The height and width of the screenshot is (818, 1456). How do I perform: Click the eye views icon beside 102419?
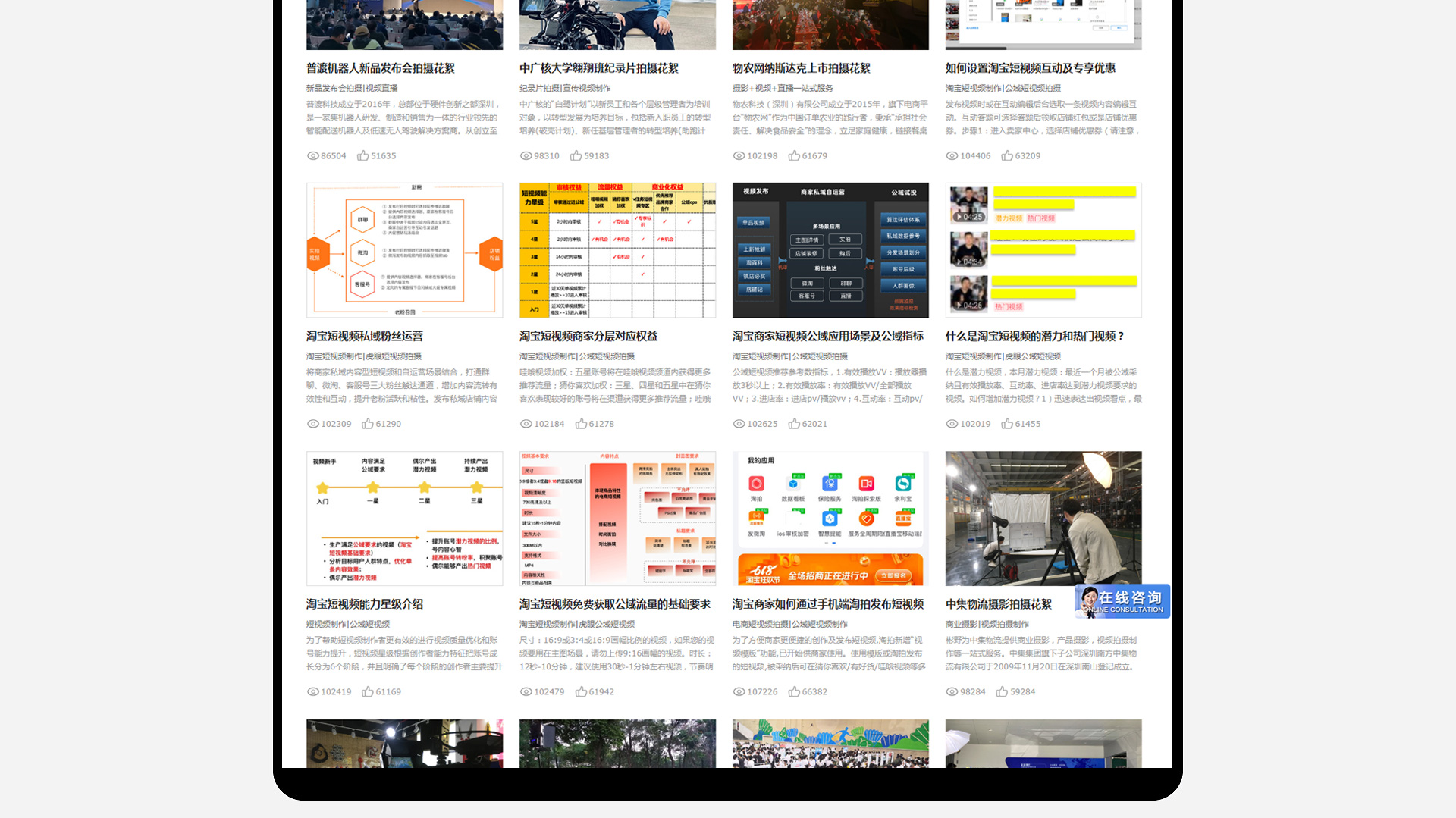coord(312,691)
